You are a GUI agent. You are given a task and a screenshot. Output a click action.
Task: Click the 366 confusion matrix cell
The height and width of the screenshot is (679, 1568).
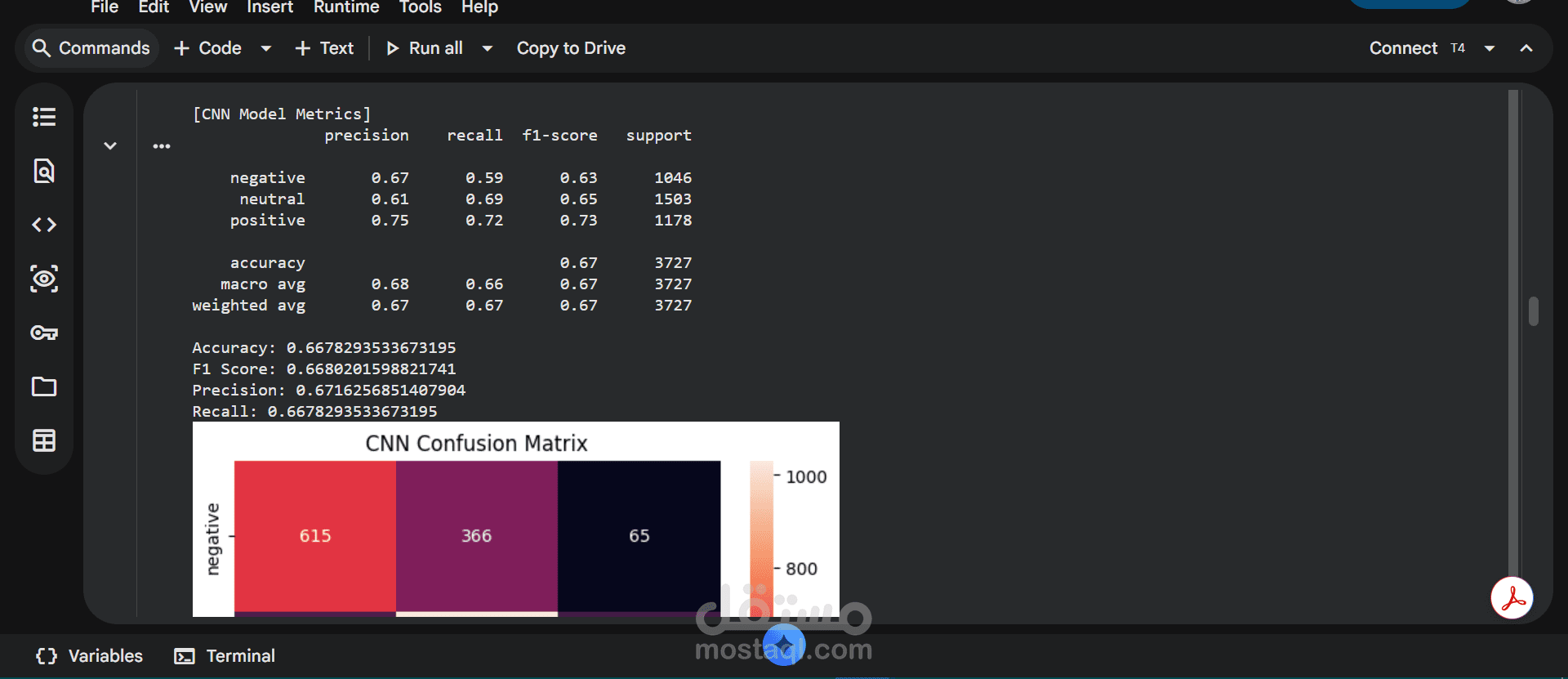[x=477, y=536]
